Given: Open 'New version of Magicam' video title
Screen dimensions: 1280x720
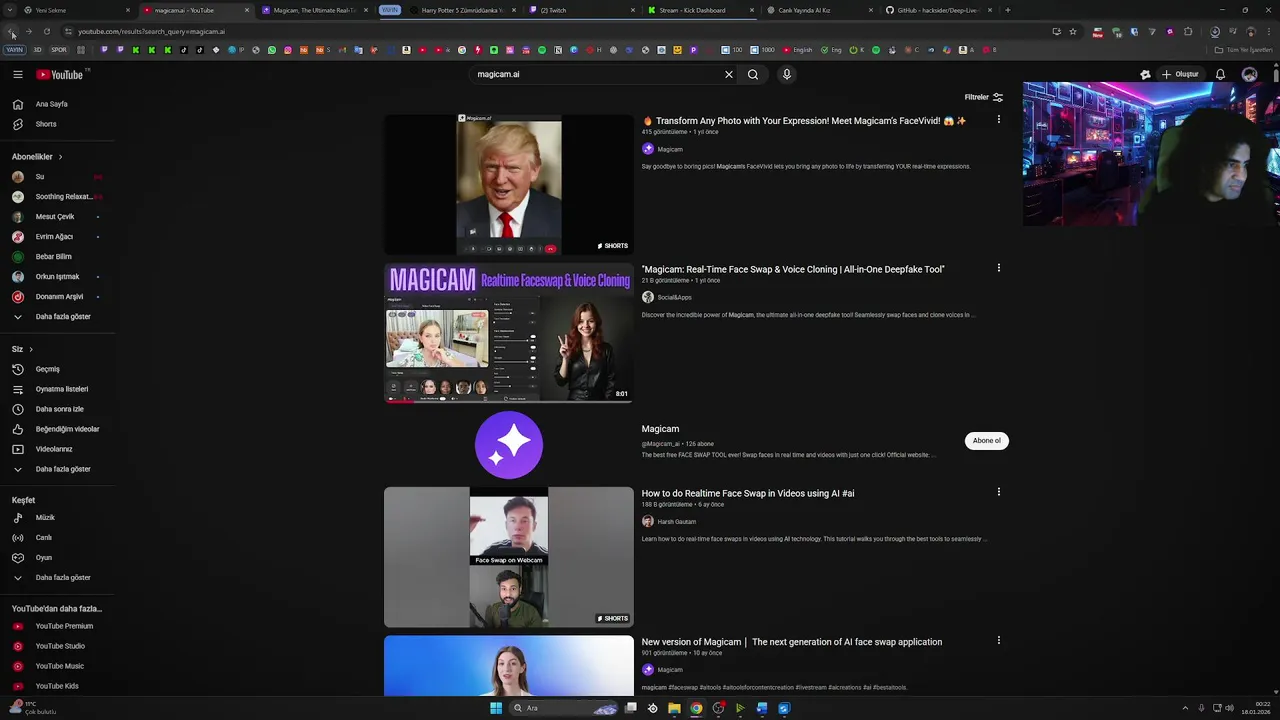Looking at the screenshot, I should click(x=792, y=642).
